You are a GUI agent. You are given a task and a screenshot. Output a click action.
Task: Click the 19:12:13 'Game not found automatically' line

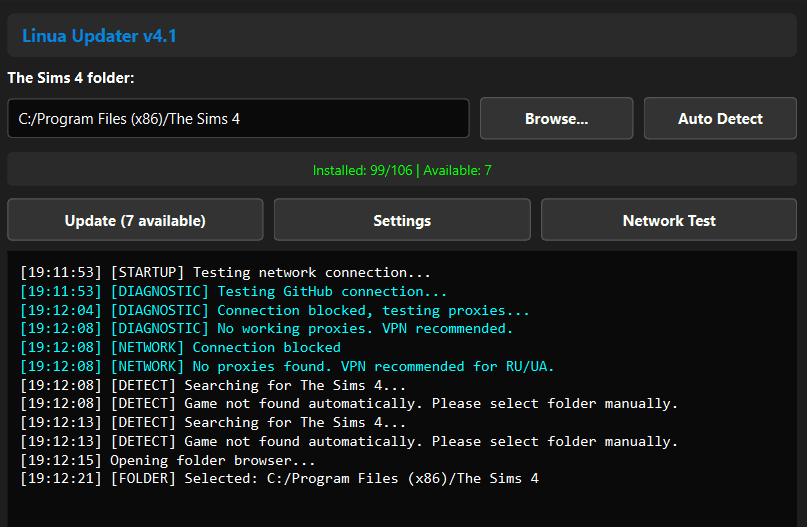click(x=349, y=441)
